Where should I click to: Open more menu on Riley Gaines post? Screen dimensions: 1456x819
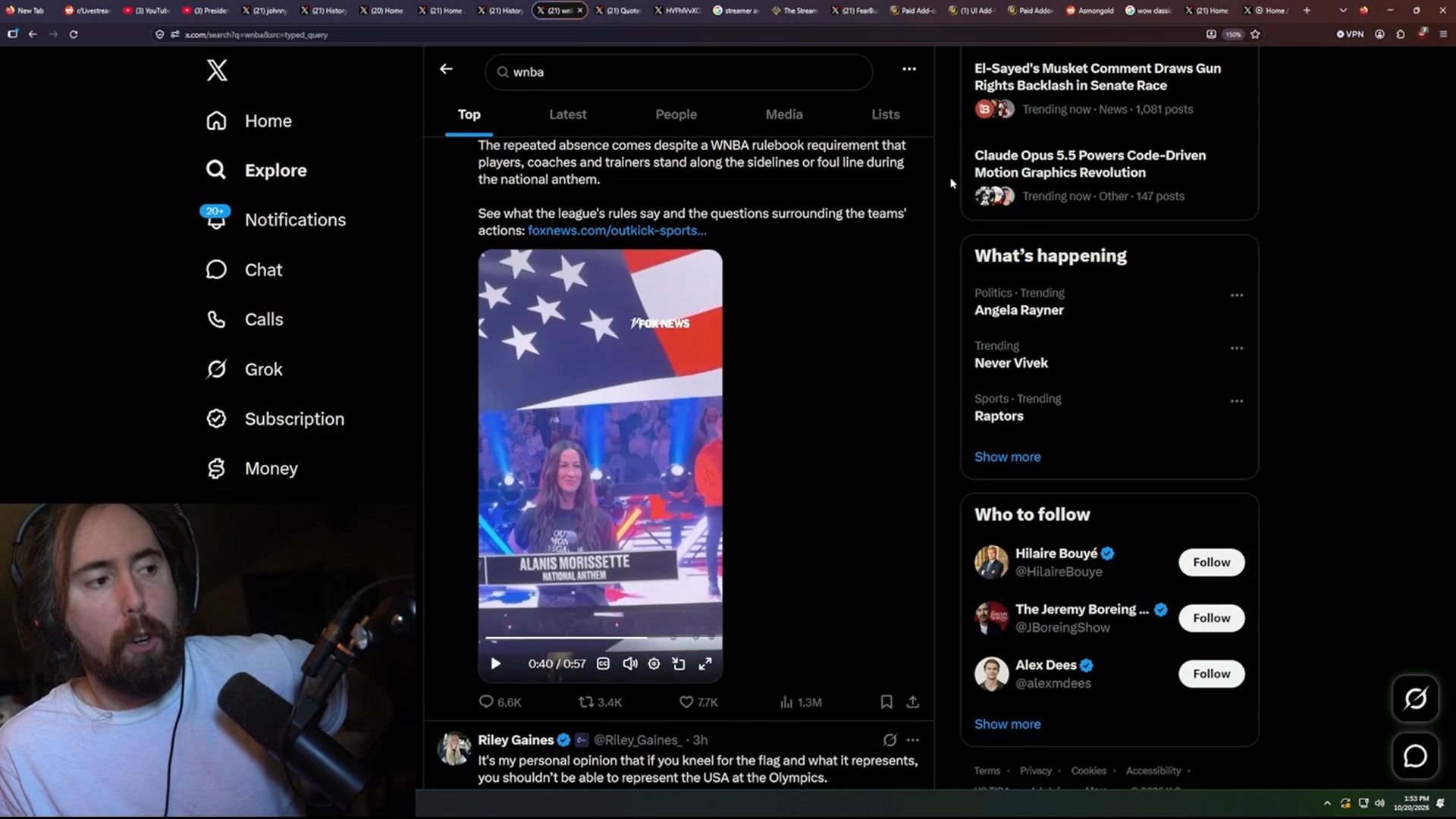(913, 740)
